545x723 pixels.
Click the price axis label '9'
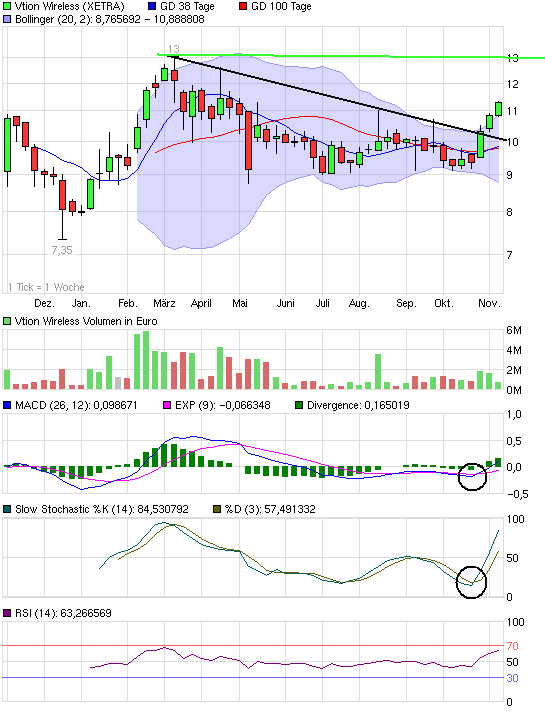[509, 175]
